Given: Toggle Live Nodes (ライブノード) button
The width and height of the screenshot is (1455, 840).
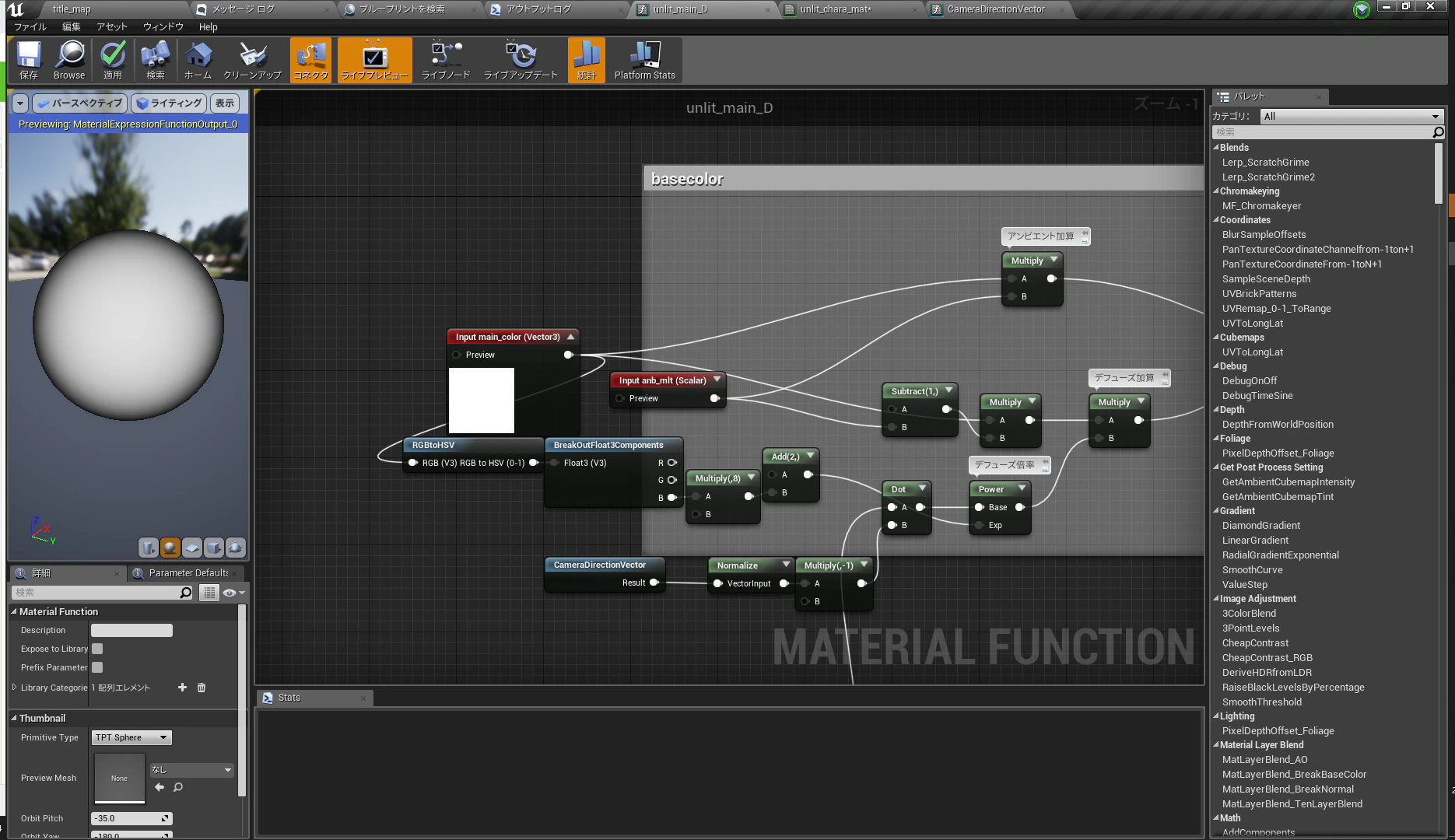Looking at the screenshot, I should 446,60.
